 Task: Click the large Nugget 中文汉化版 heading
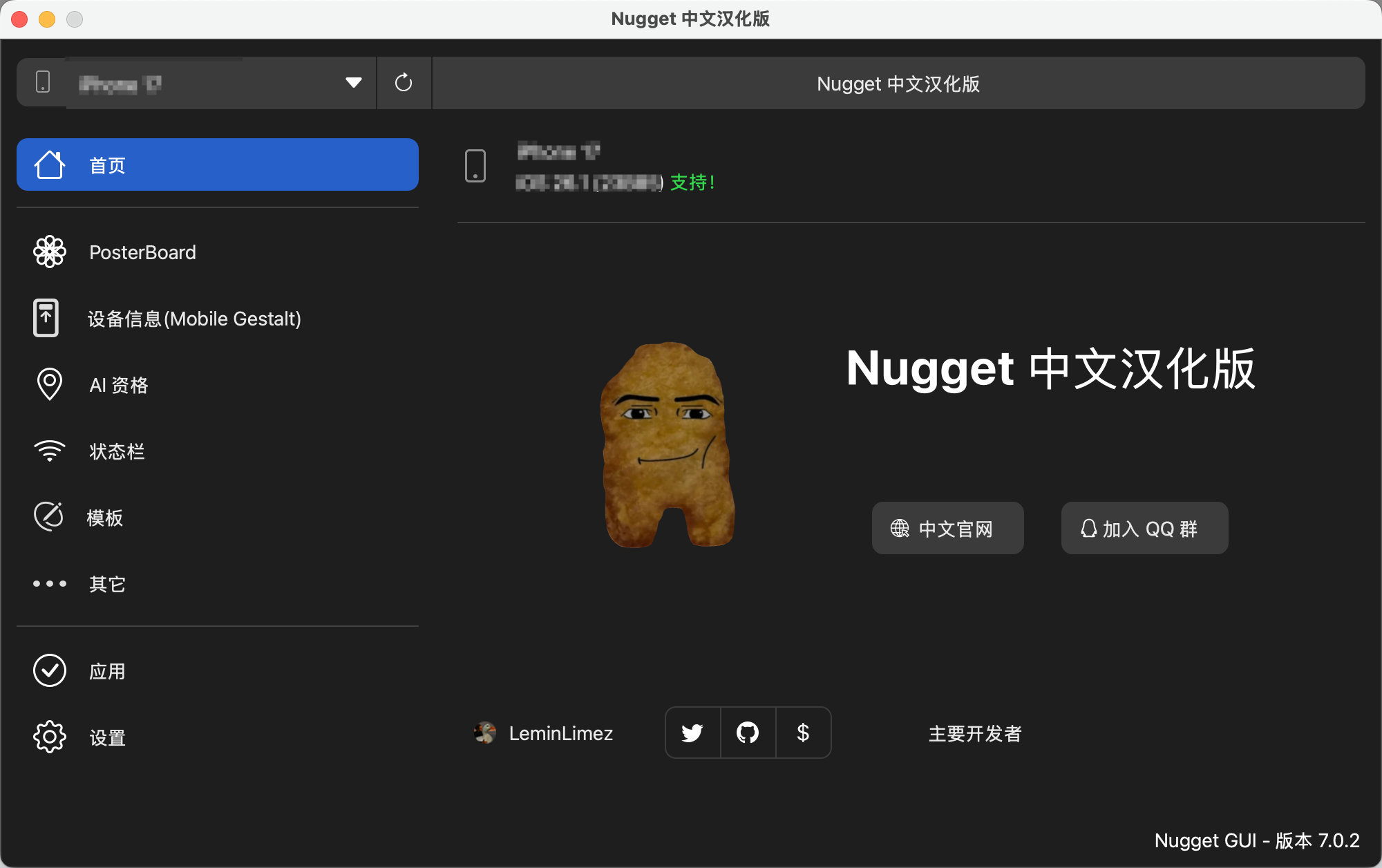[1050, 368]
